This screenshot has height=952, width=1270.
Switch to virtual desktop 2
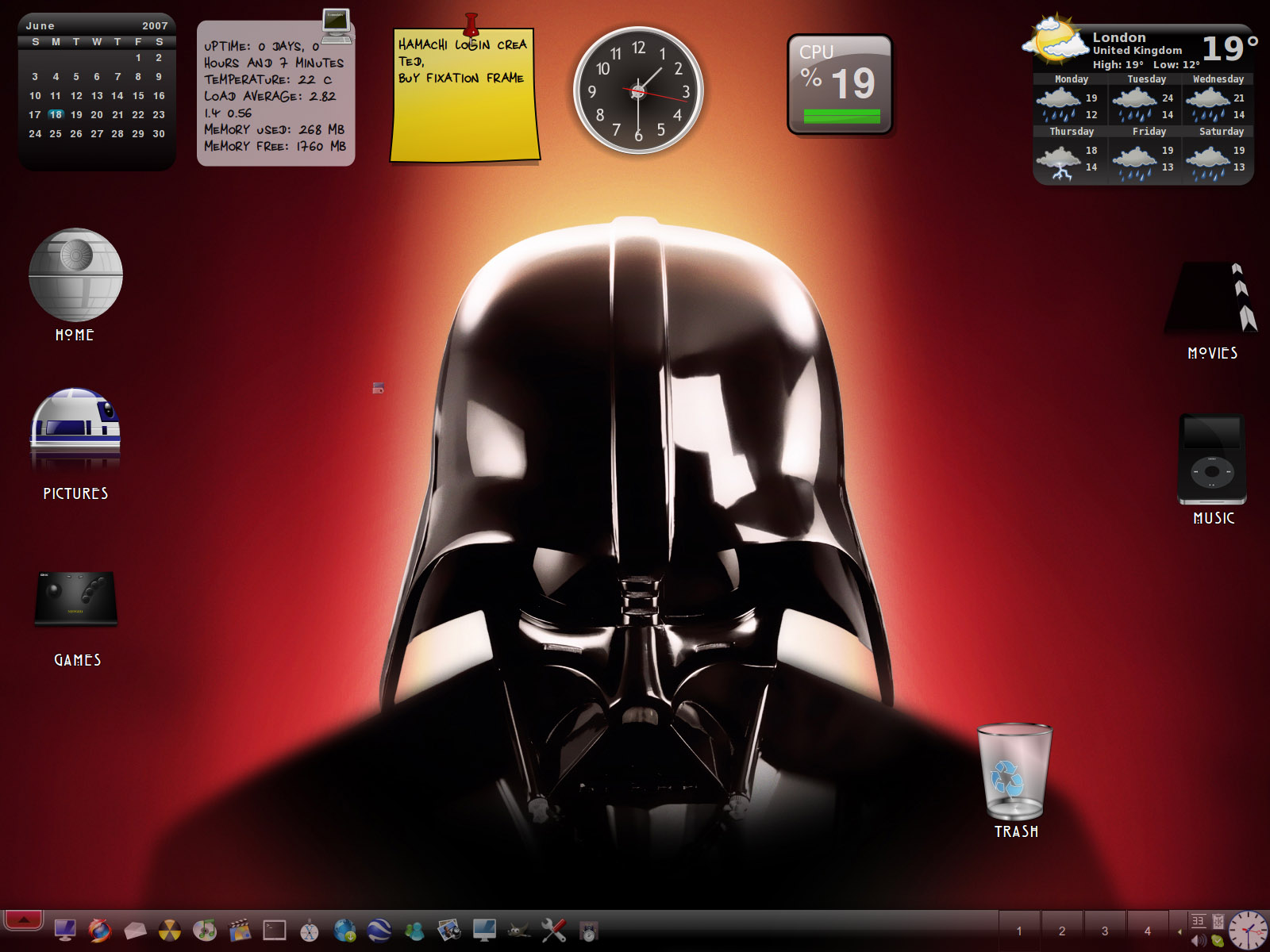(1062, 931)
